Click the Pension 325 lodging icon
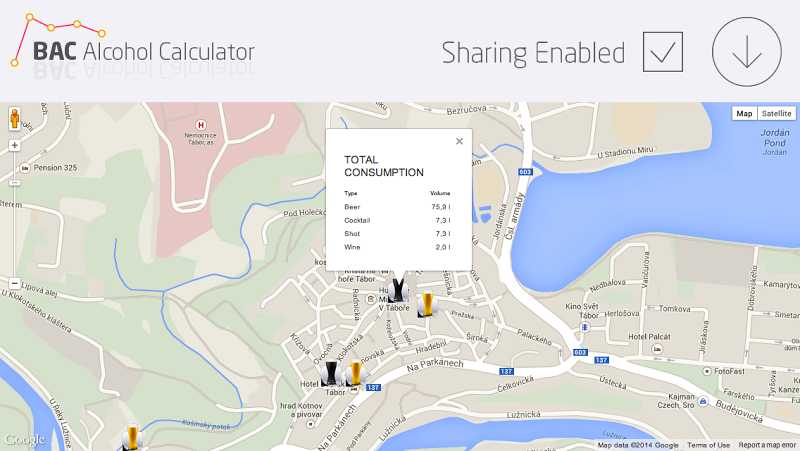 [x=24, y=168]
